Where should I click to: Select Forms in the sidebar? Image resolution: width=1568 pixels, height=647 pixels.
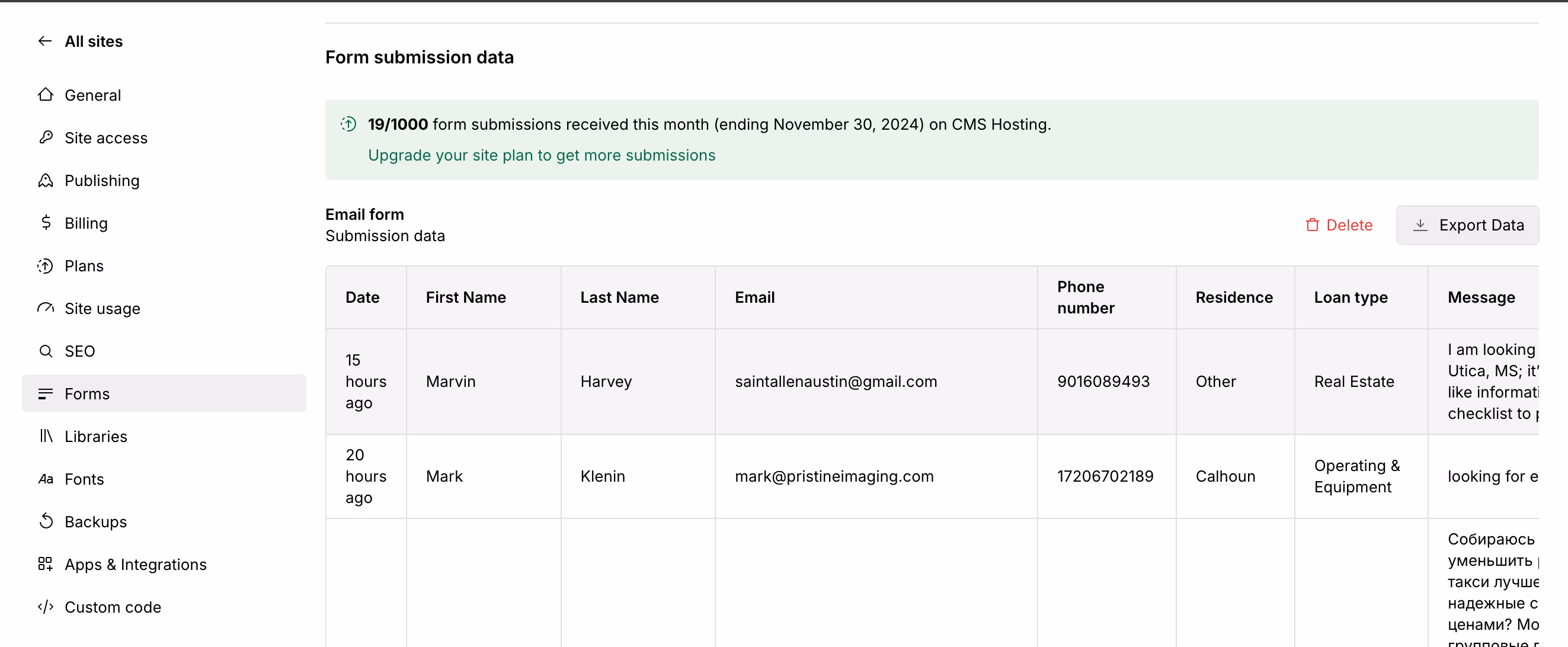(87, 394)
